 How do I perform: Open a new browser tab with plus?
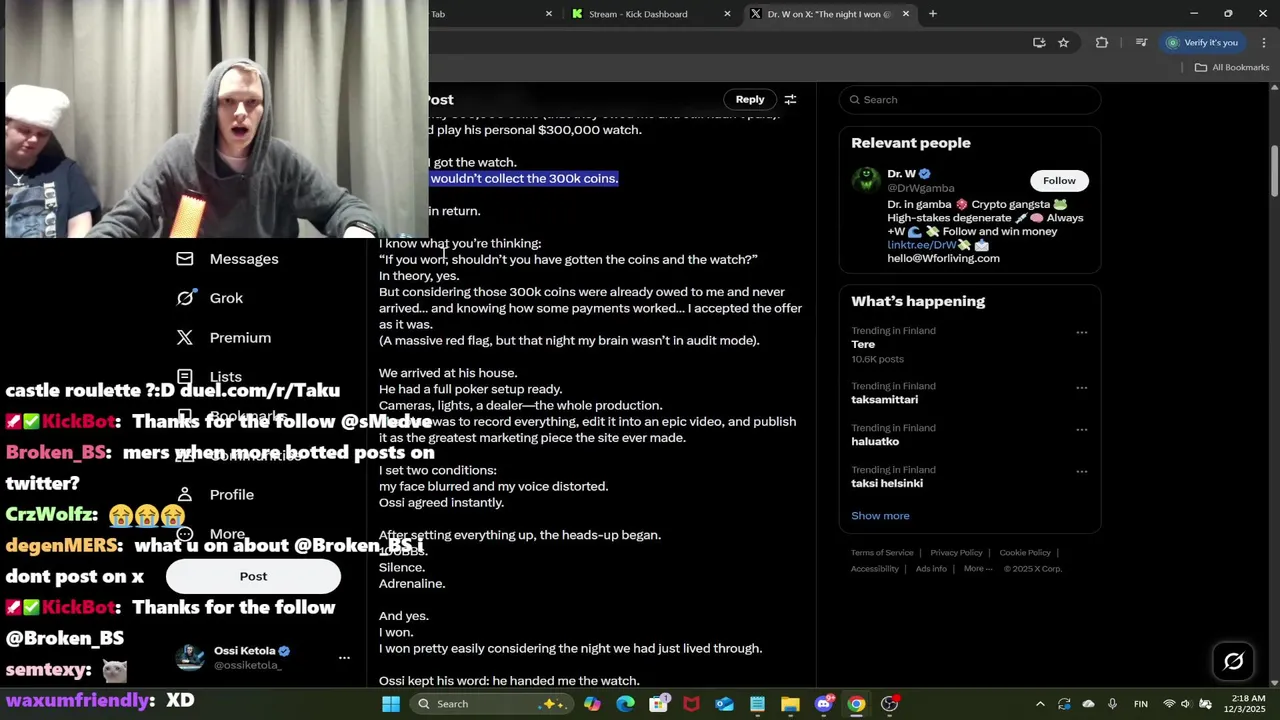click(933, 14)
